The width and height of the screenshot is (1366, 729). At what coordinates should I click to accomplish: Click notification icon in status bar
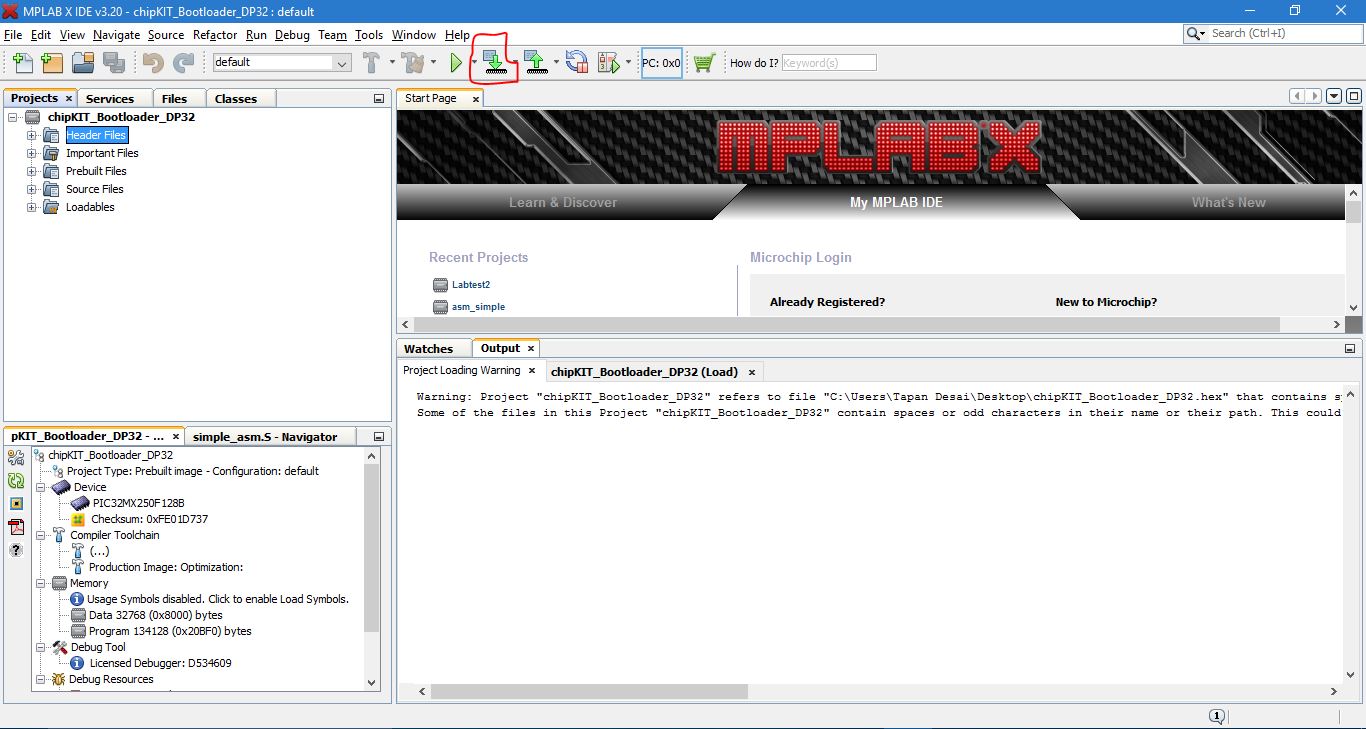click(x=1216, y=716)
